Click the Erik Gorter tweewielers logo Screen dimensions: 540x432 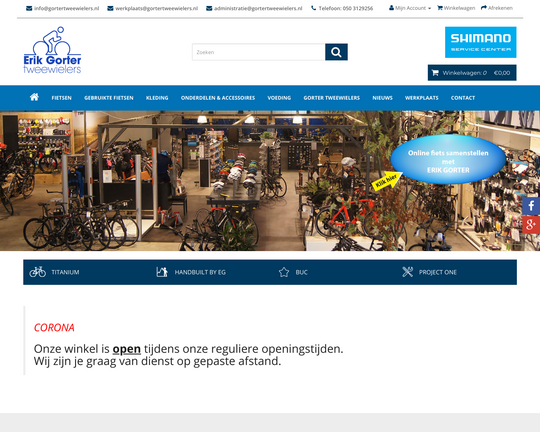point(52,50)
